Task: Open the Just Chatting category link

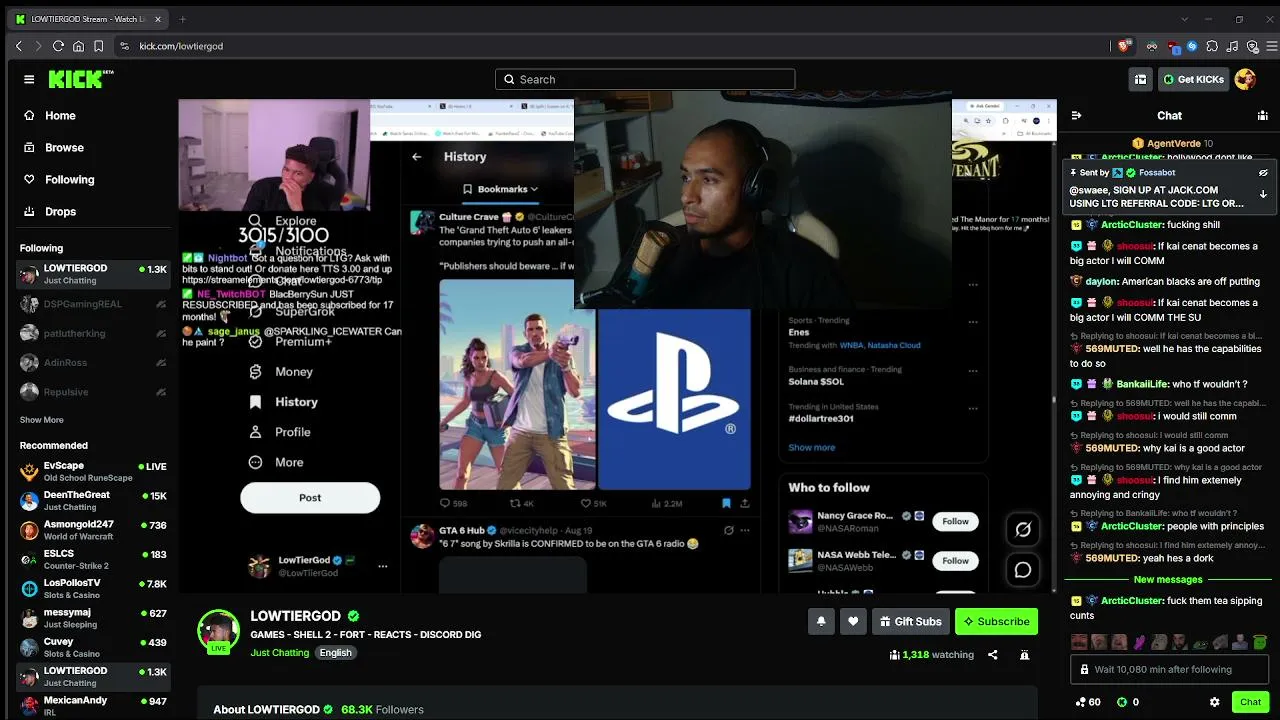Action: tap(280, 653)
